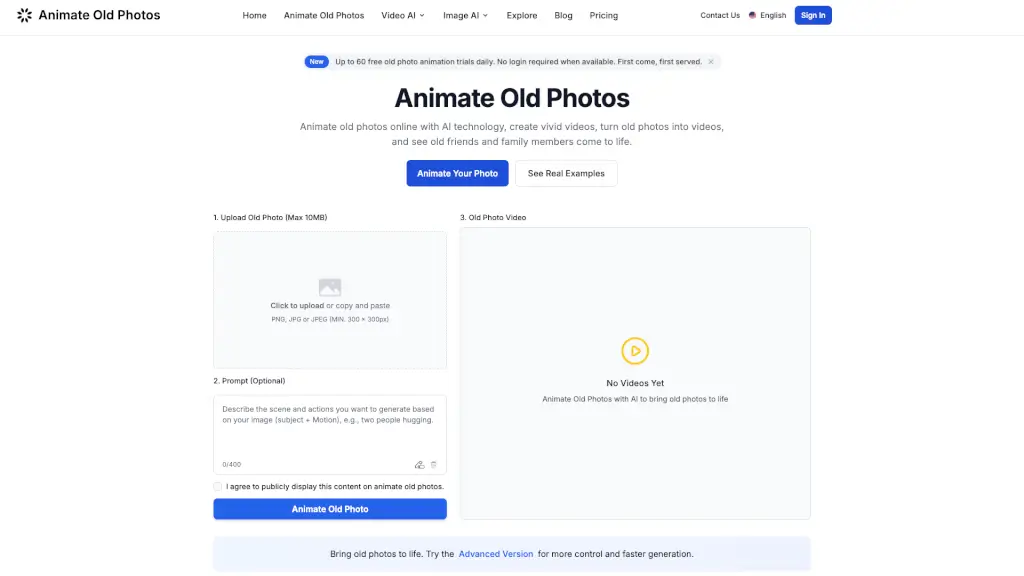The image size is (1024, 576).
Task: Enable the public display agreement checkbox
Action: pyautogui.click(x=217, y=486)
